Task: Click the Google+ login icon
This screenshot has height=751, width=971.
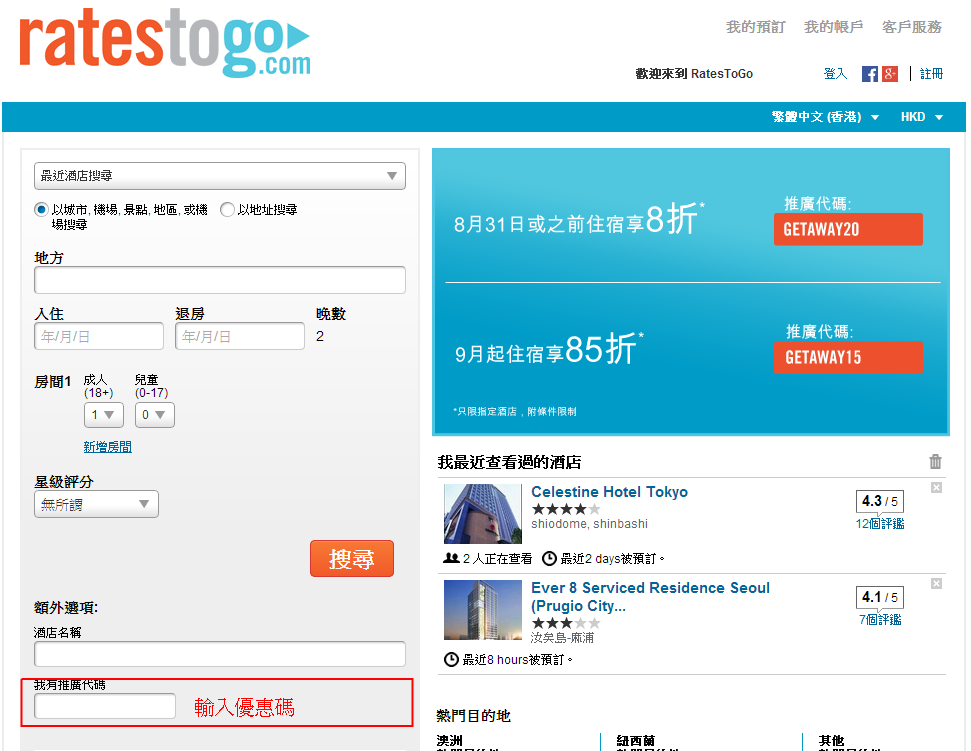Action: (x=889, y=74)
